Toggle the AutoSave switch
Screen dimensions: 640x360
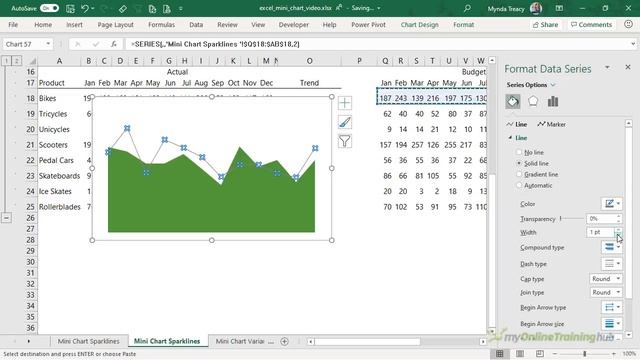click(x=49, y=8)
